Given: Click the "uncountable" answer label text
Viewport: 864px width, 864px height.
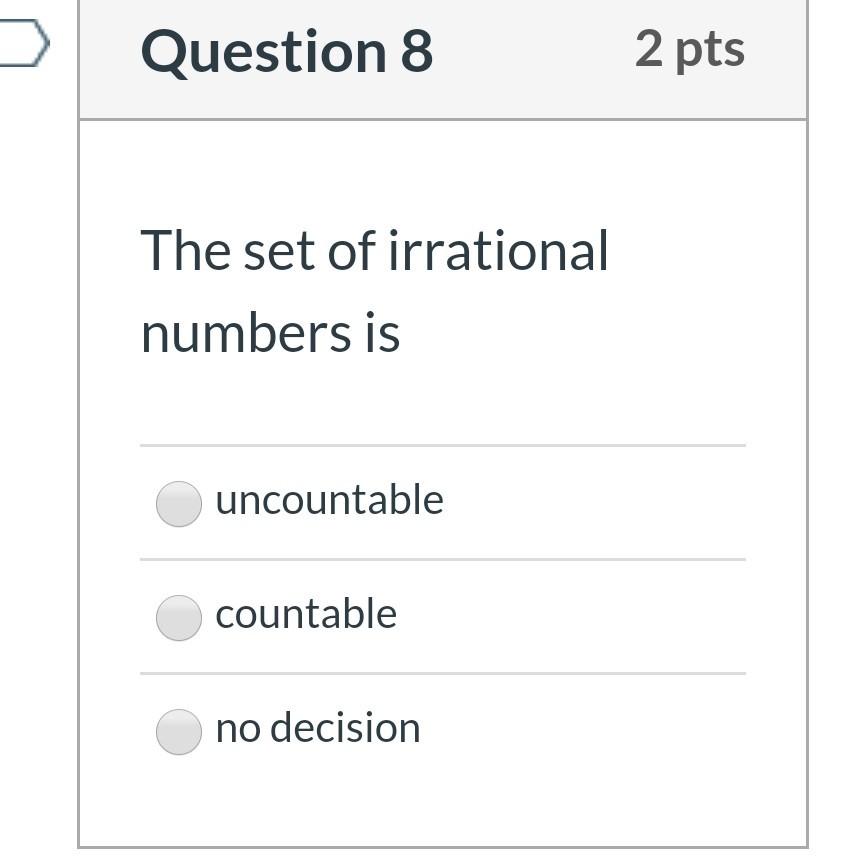Looking at the screenshot, I should [x=329, y=500].
